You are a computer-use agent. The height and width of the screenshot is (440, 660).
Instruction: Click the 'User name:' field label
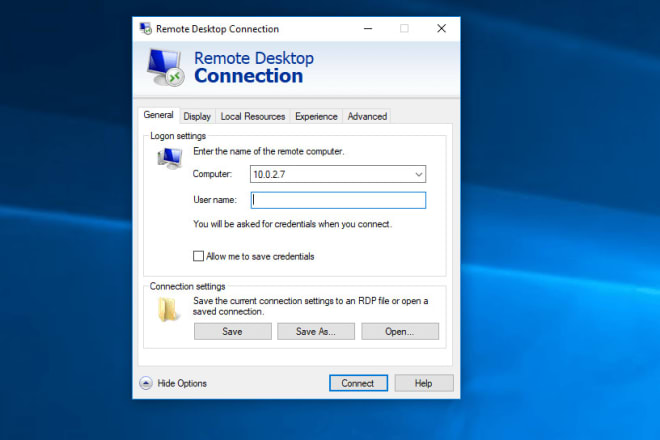(215, 200)
